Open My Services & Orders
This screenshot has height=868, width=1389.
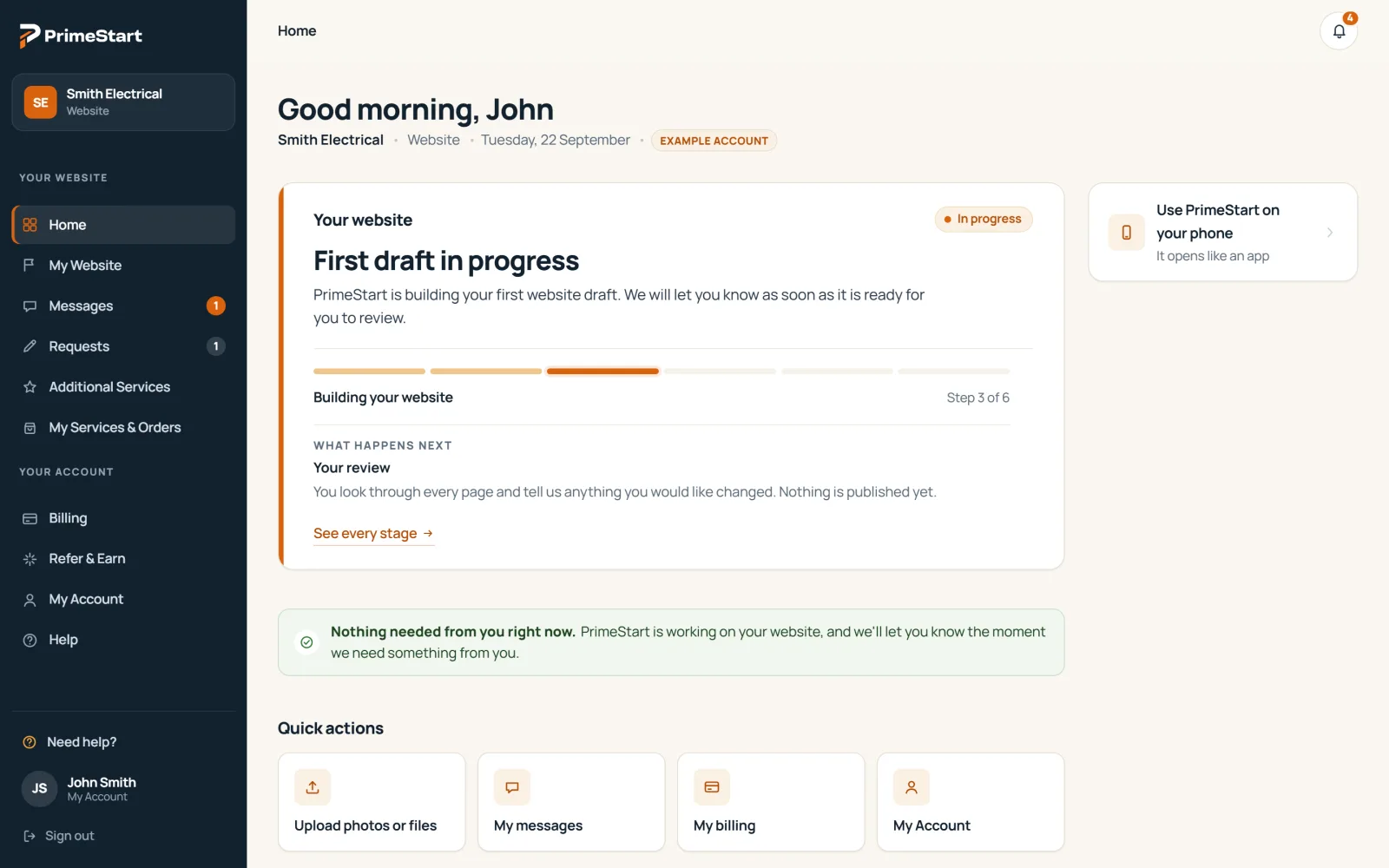(x=123, y=428)
